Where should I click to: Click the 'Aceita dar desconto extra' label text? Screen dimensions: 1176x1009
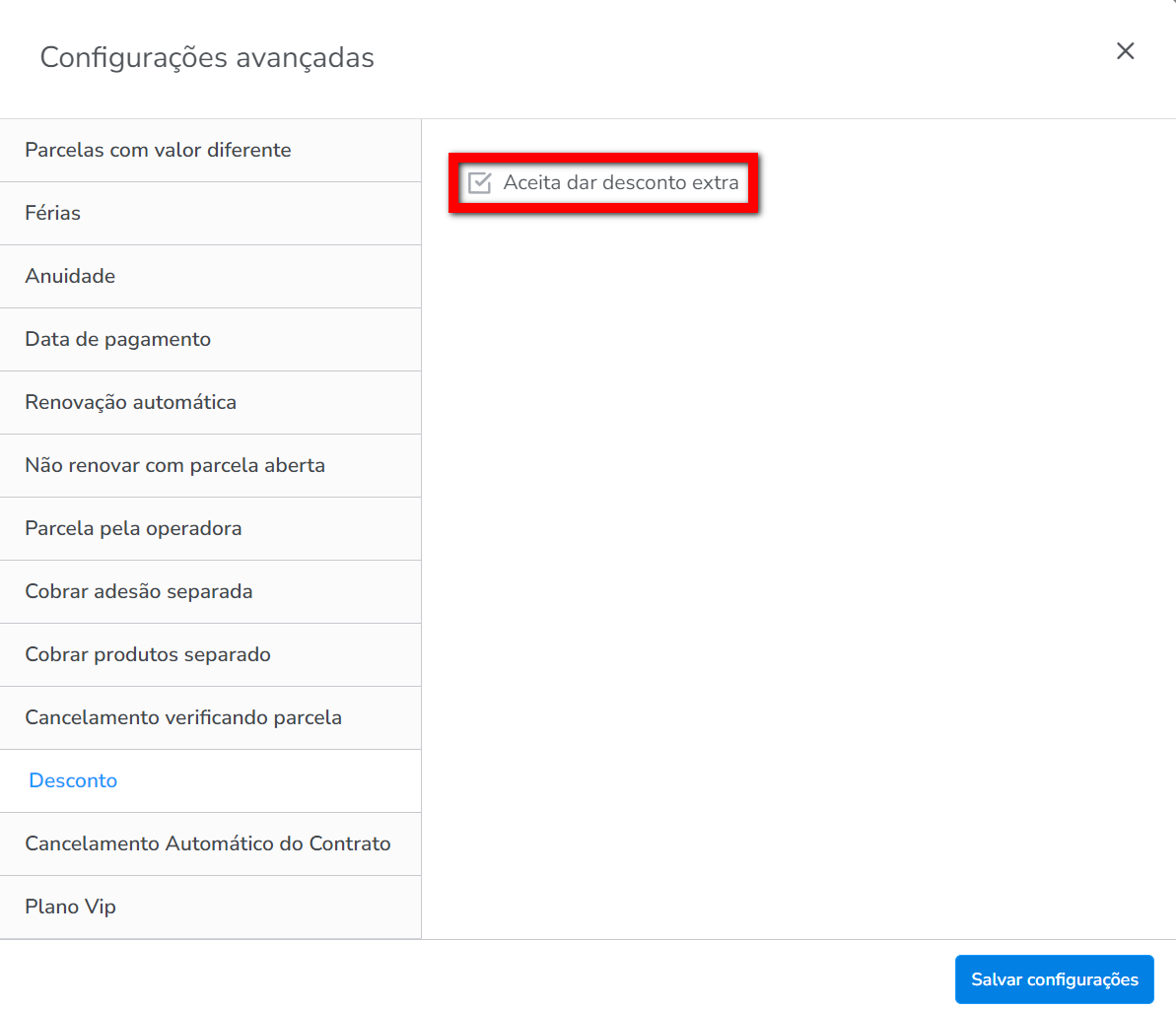point(620,182)
